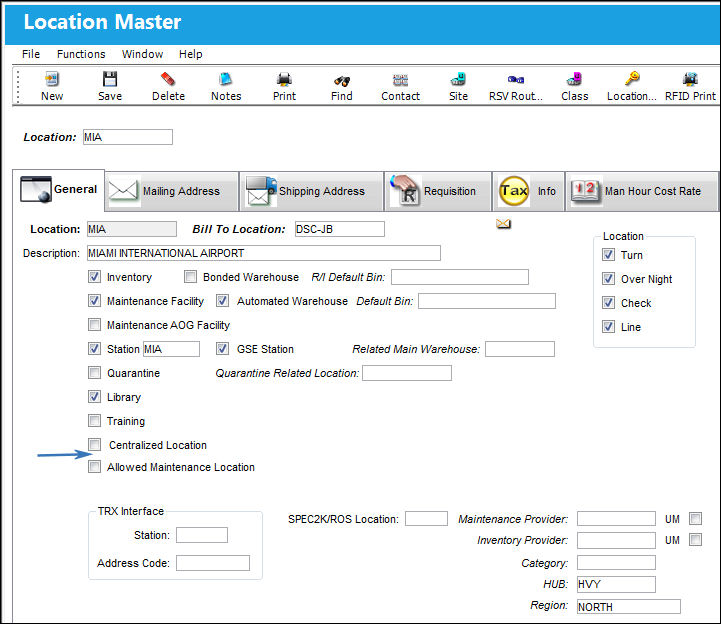Image resolution: width=721 pixels, height=624 pixels.
Task: Enable the Bonded Warehouse checkbox
Action: [x=190, y=277]
